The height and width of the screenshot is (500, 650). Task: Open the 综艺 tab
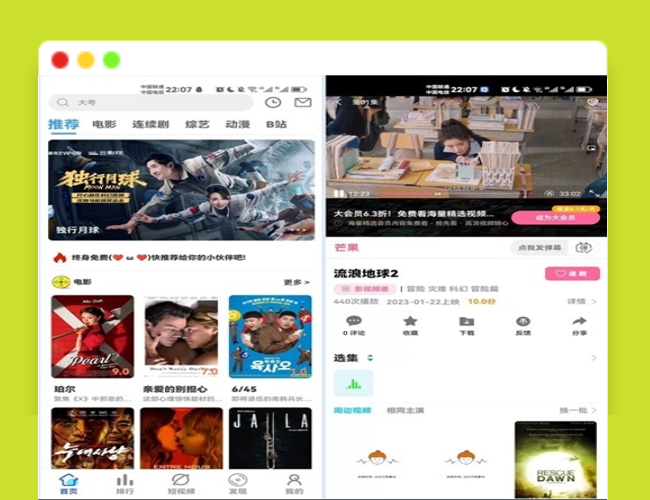(x=197, y=124)
